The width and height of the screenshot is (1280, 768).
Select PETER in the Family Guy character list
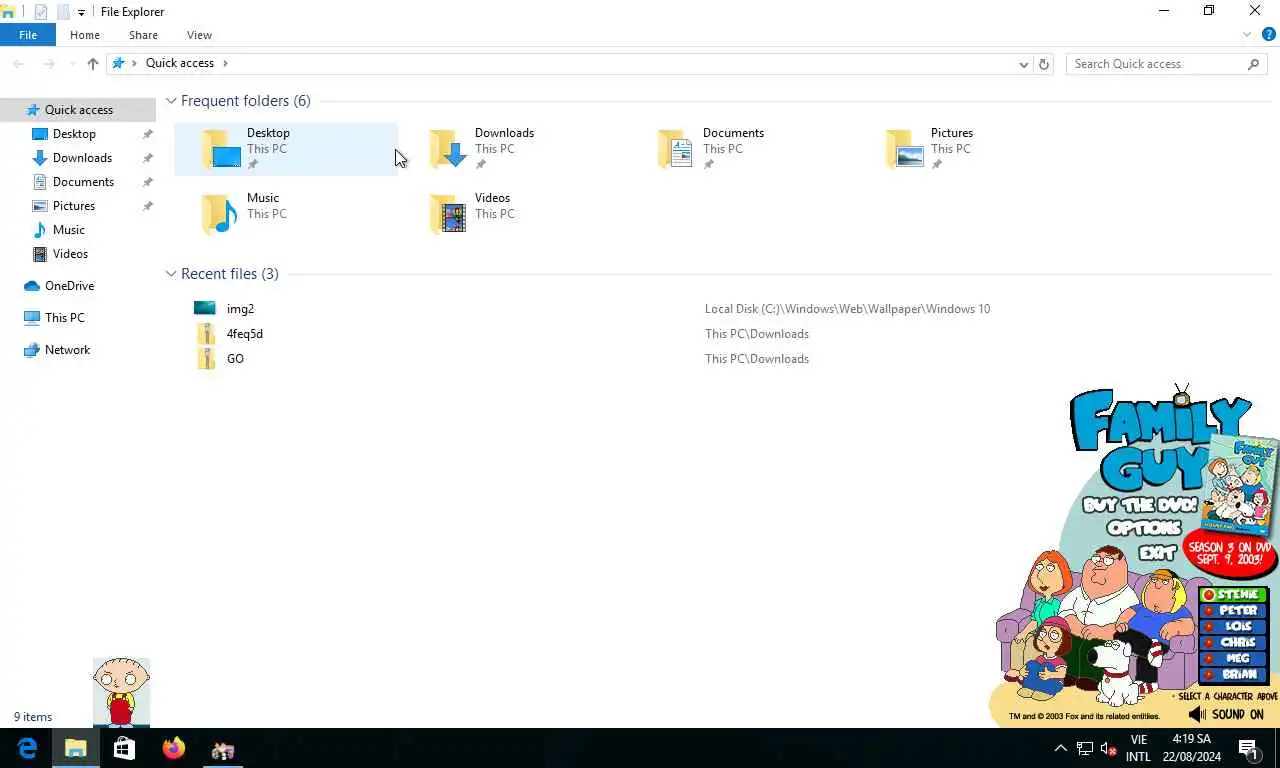1234,611
